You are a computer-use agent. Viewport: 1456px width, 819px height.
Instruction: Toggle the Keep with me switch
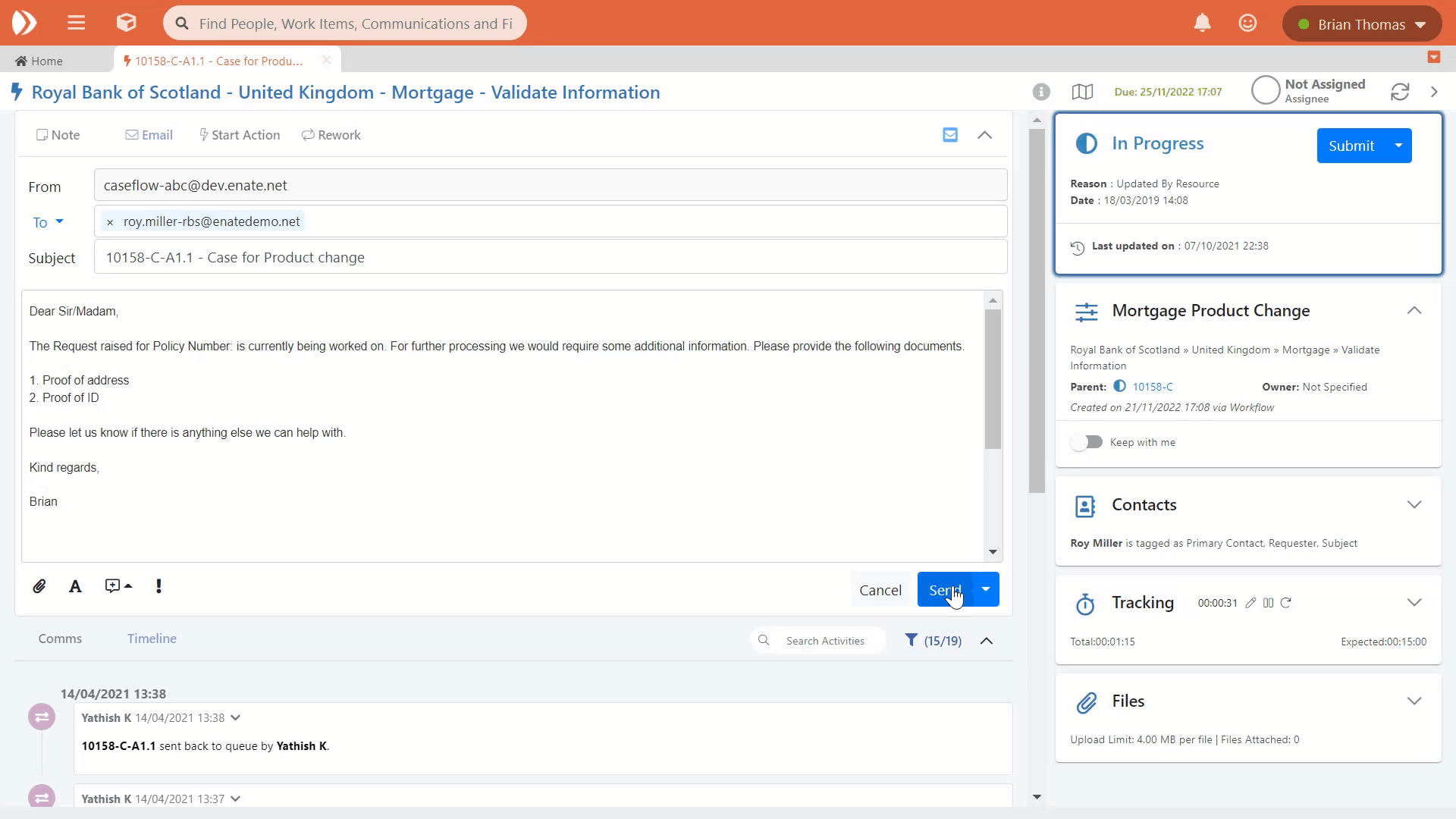1086,442
